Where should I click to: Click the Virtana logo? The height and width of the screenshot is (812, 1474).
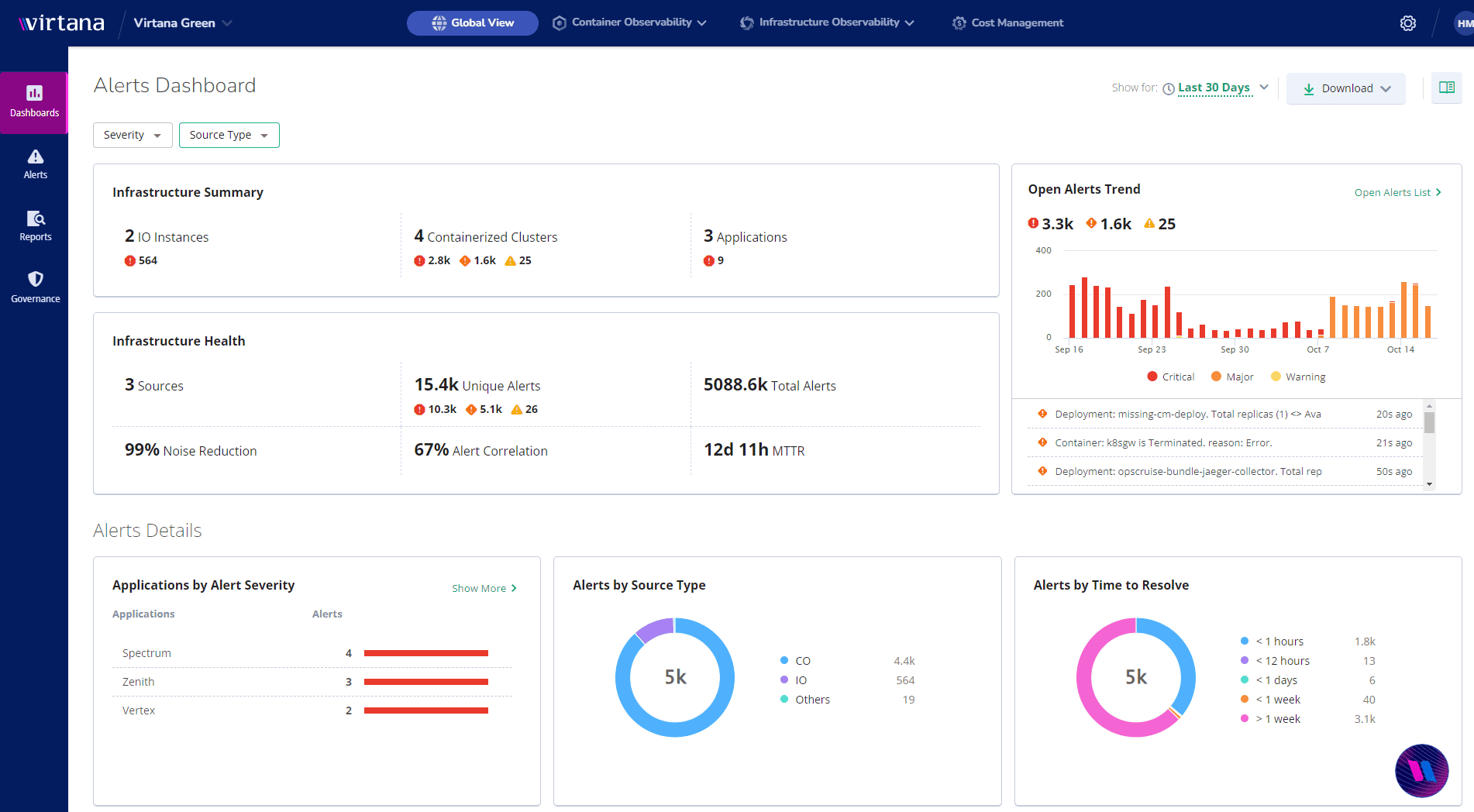click(x=62, y=23)
